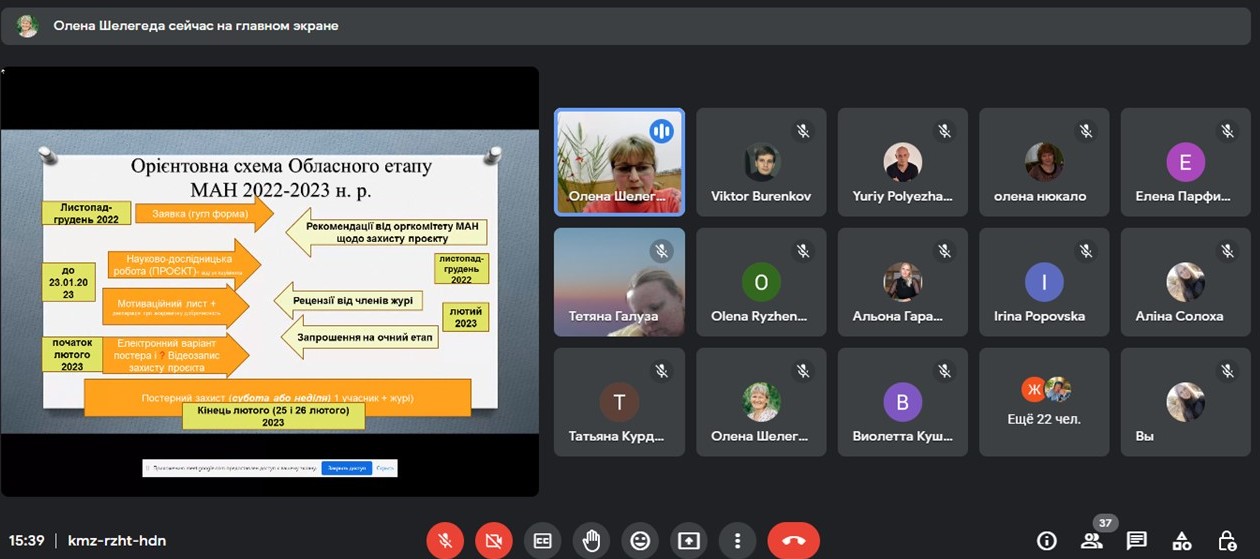1260x559 pixels.
Task: Click the Олена Шелегеда speaking video tile
Action: [x=619, y=162]
